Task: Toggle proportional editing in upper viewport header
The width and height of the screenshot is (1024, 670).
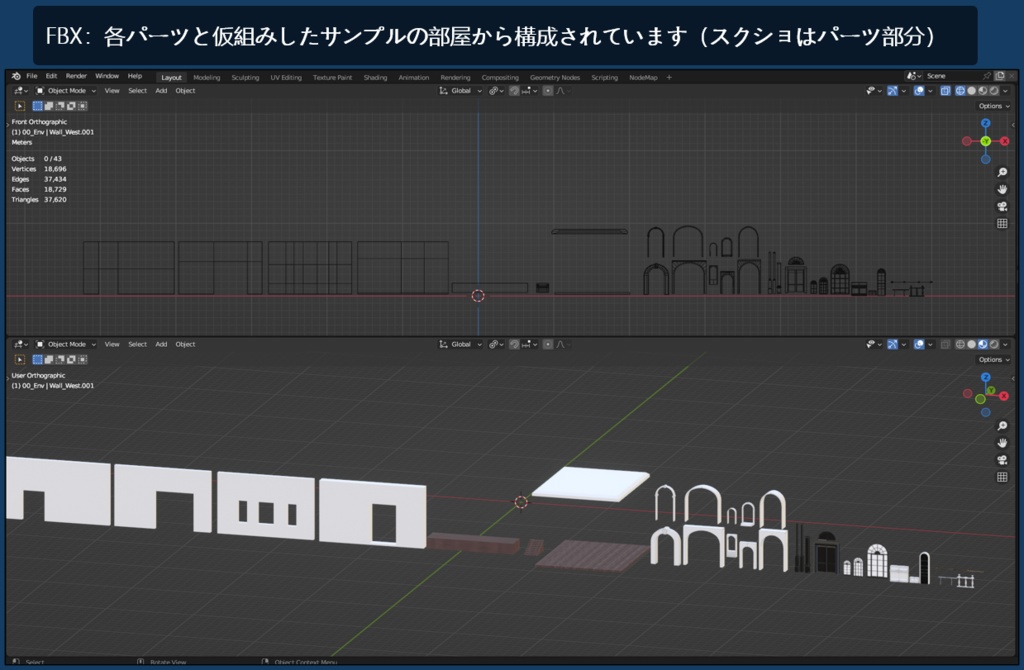Action: (548, 91)
